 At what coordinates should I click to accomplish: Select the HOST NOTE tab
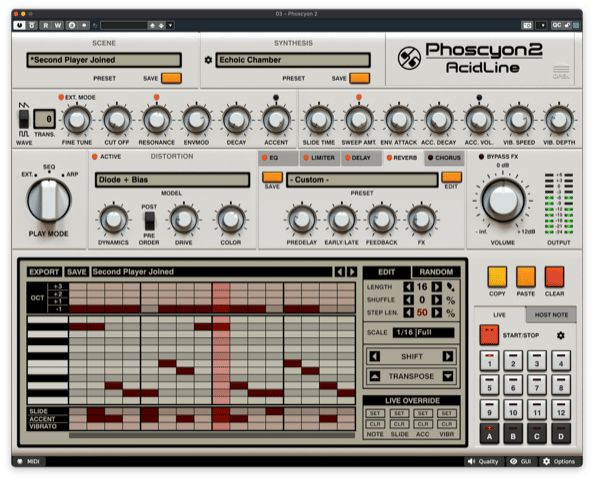coord(551,315)
